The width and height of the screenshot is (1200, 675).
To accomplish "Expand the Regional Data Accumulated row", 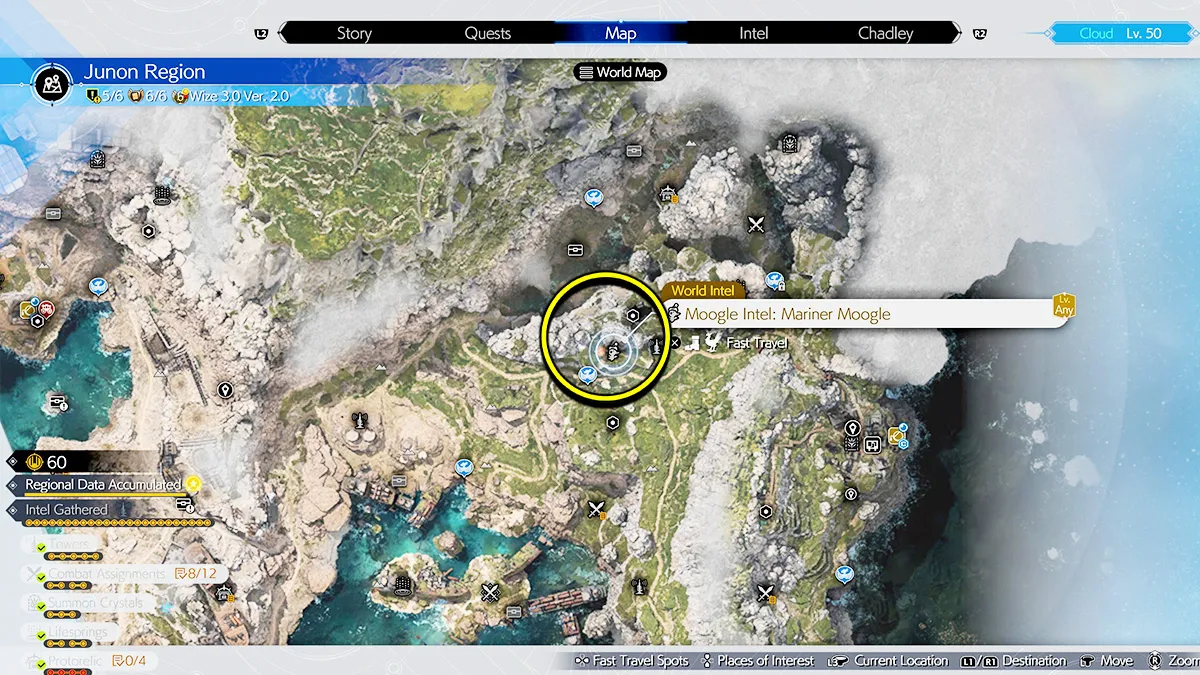I will point(102,484).
